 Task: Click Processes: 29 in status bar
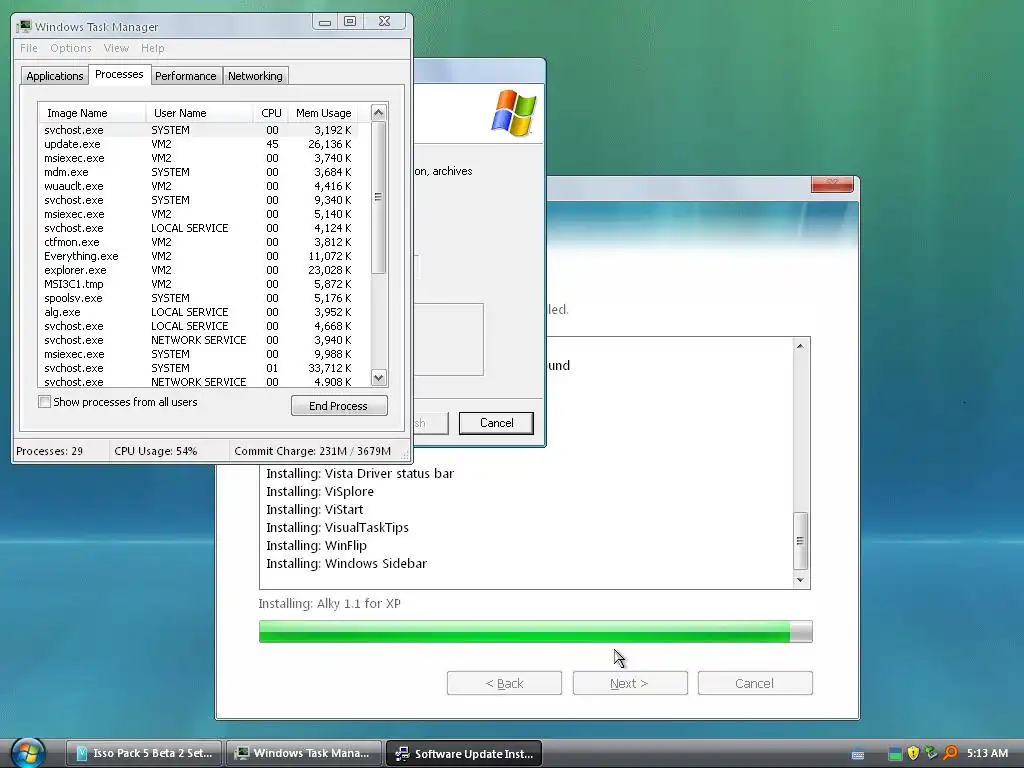point(50,451)
